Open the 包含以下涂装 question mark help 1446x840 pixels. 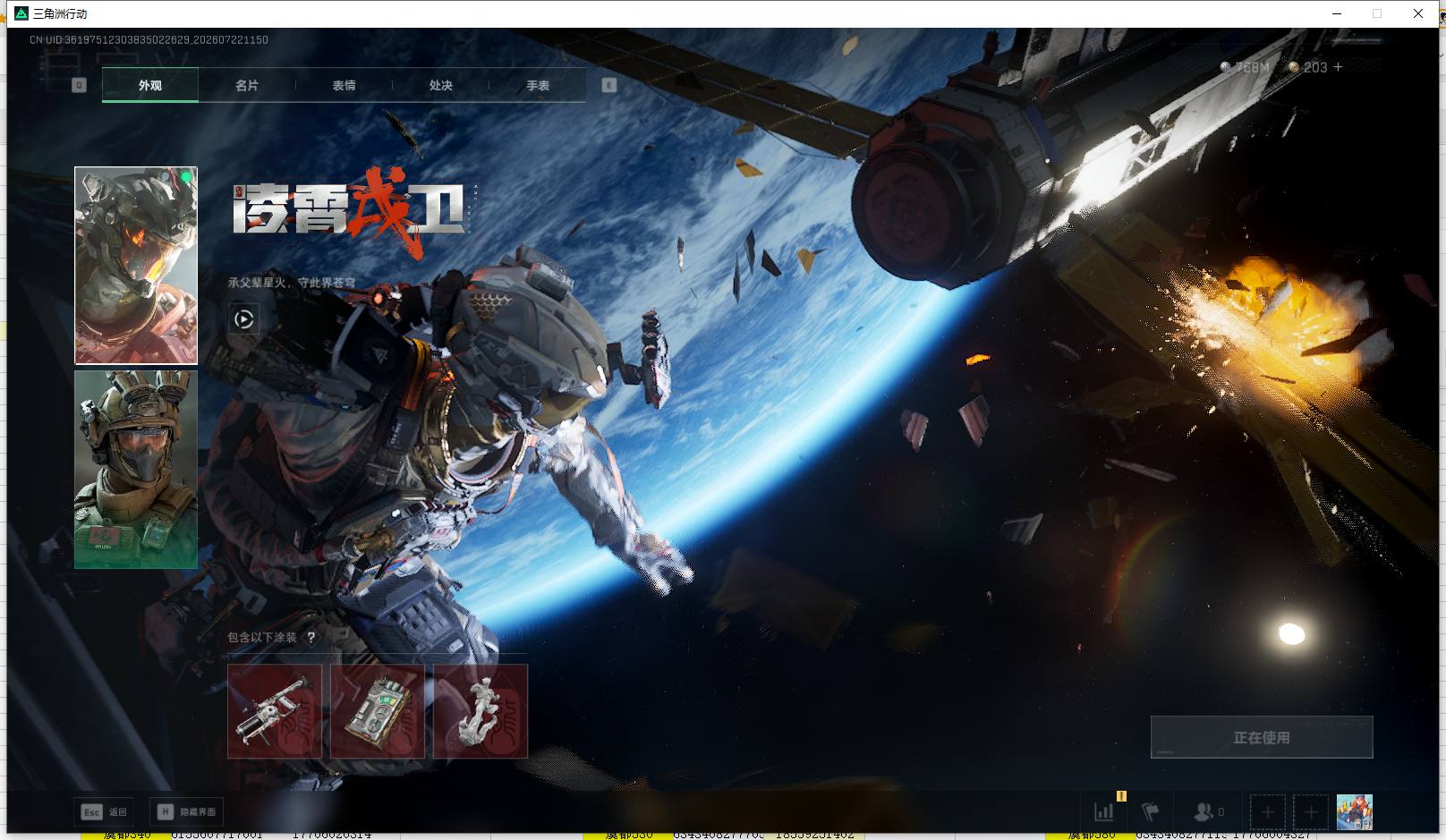click(310, 637)
